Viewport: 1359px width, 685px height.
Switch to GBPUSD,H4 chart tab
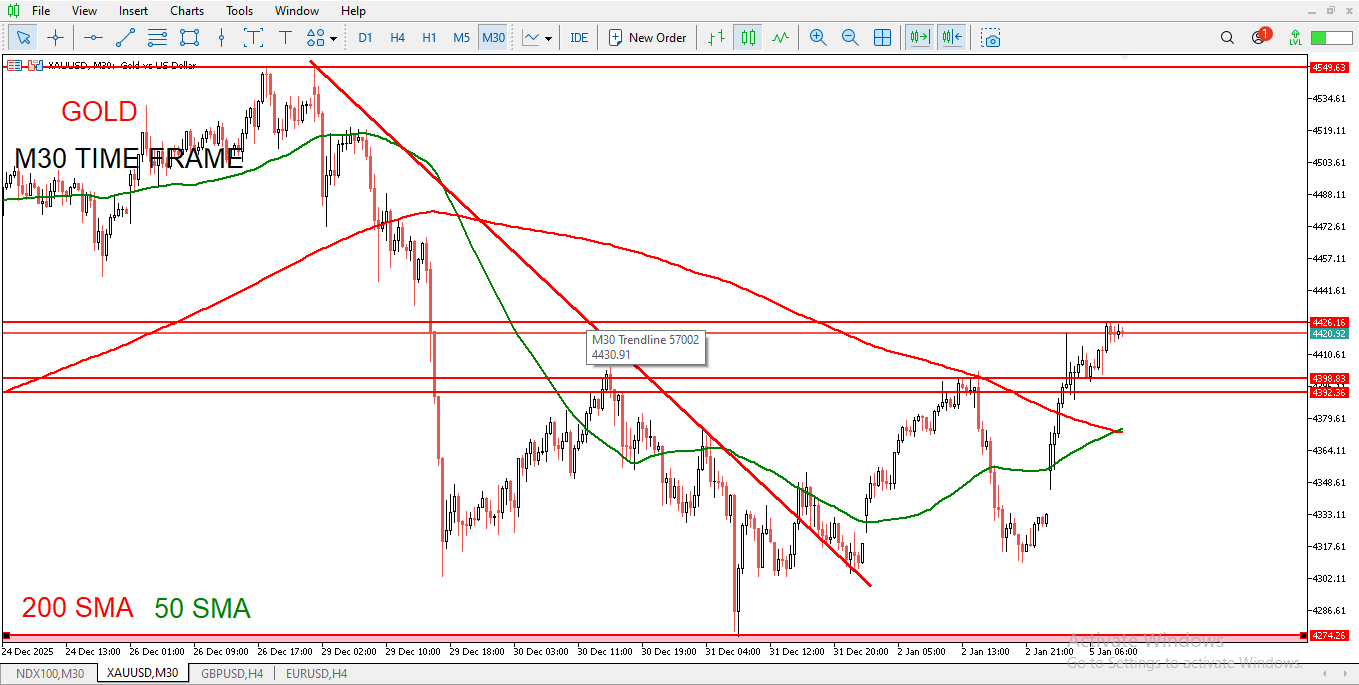(232, 674)
